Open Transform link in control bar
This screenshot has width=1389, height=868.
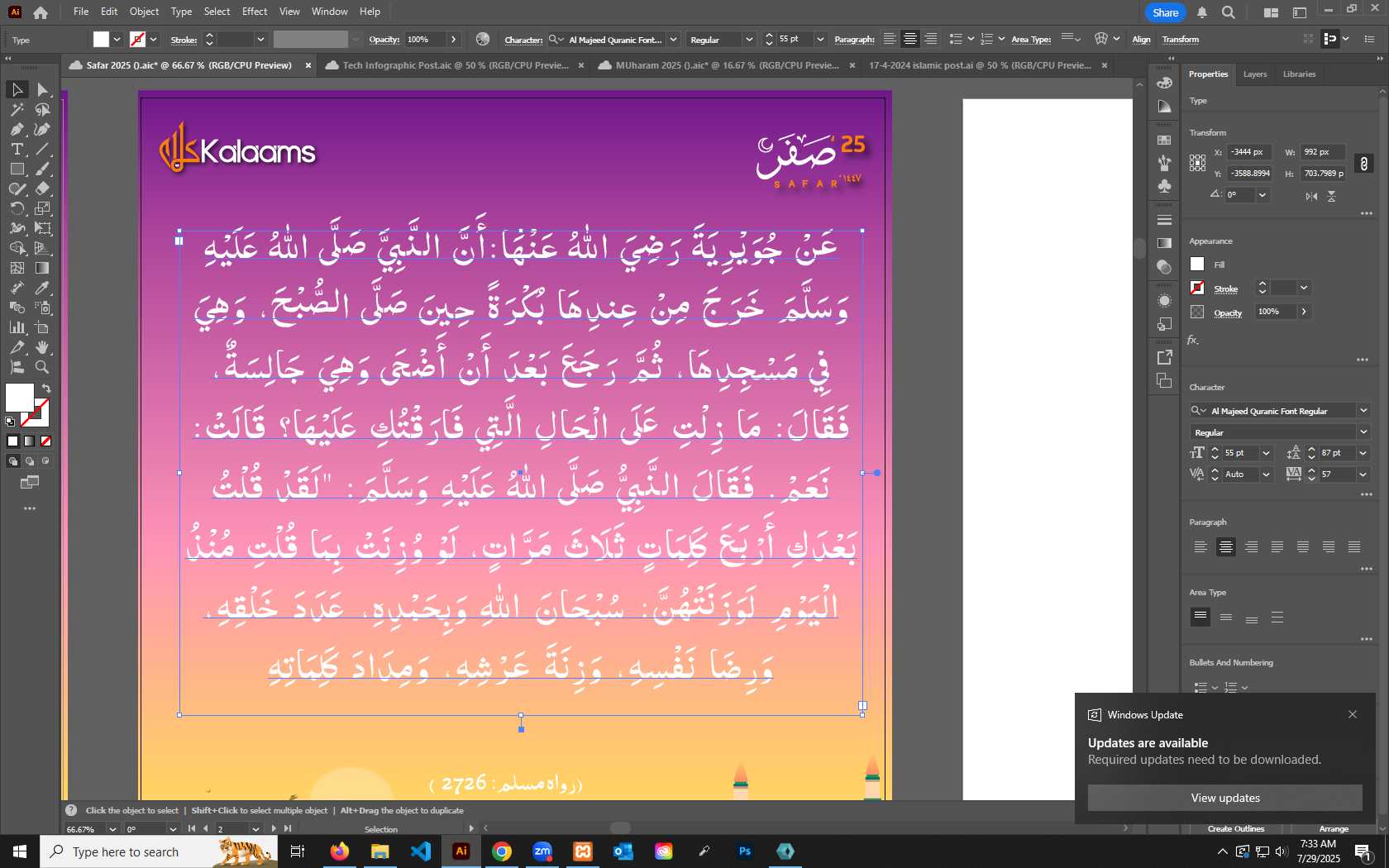[x=1180, y=40]
